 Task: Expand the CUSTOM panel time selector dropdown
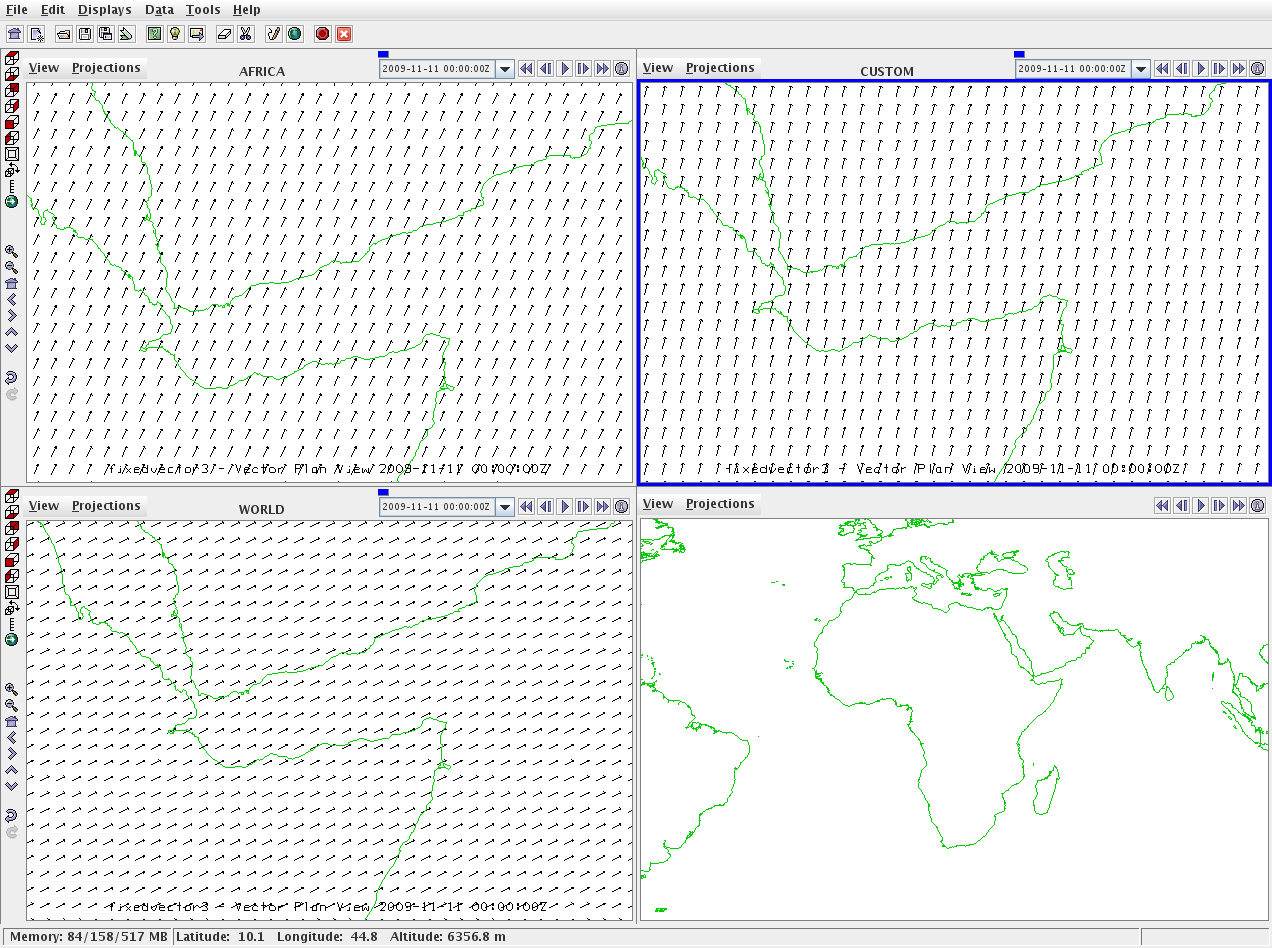pyautogui.click(x=1140, y=69)
